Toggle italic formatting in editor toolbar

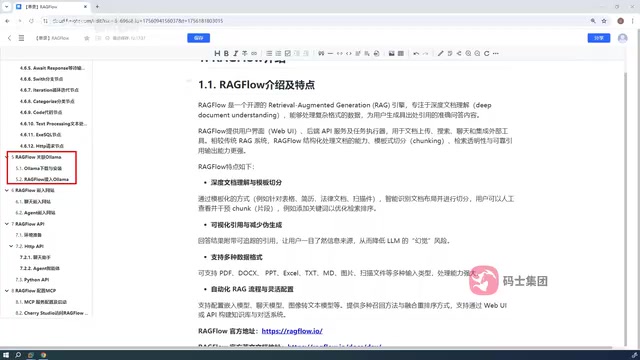pyautogui.click(x=236, y=53)
